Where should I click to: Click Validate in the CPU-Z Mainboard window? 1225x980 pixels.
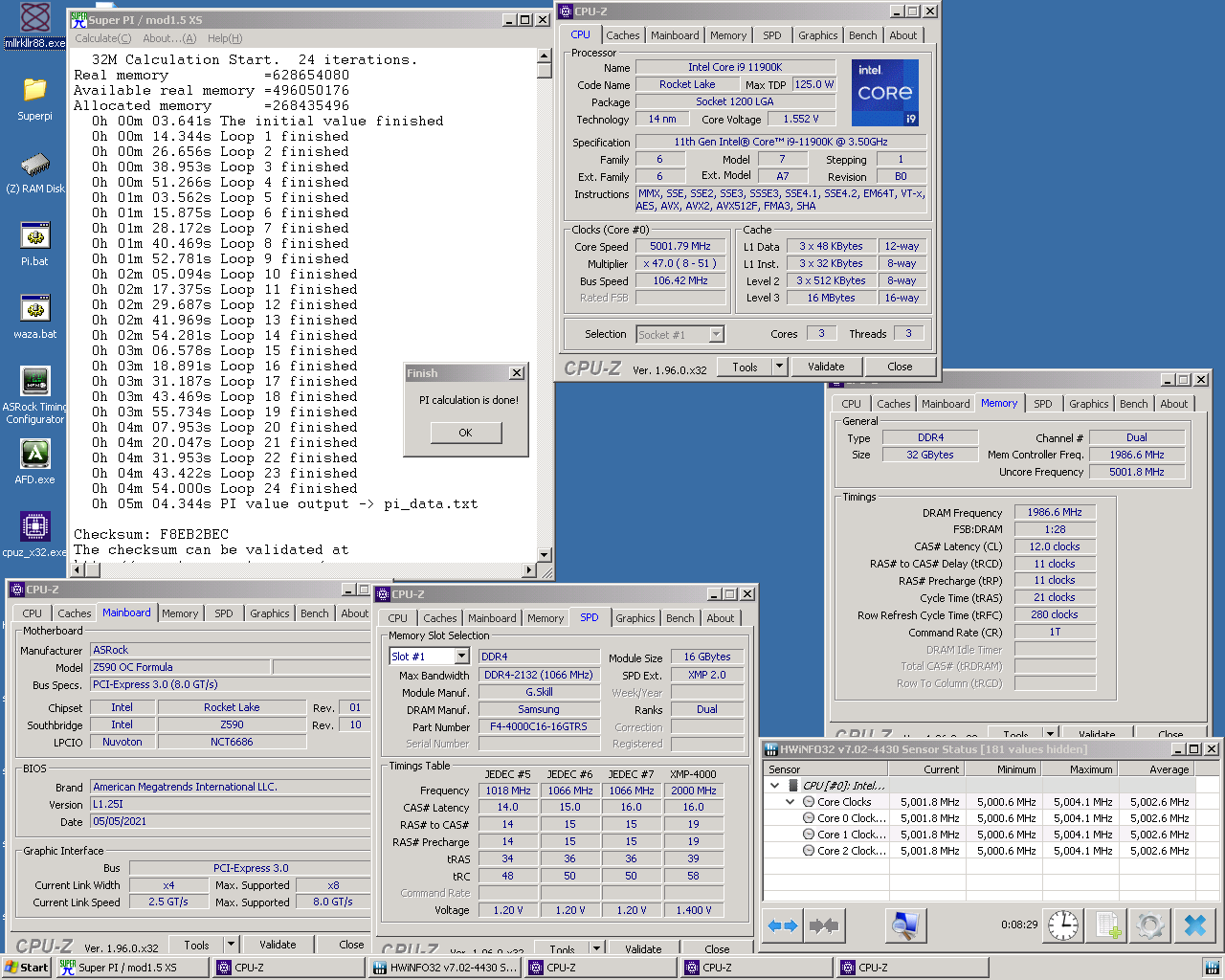pos(278,945)
